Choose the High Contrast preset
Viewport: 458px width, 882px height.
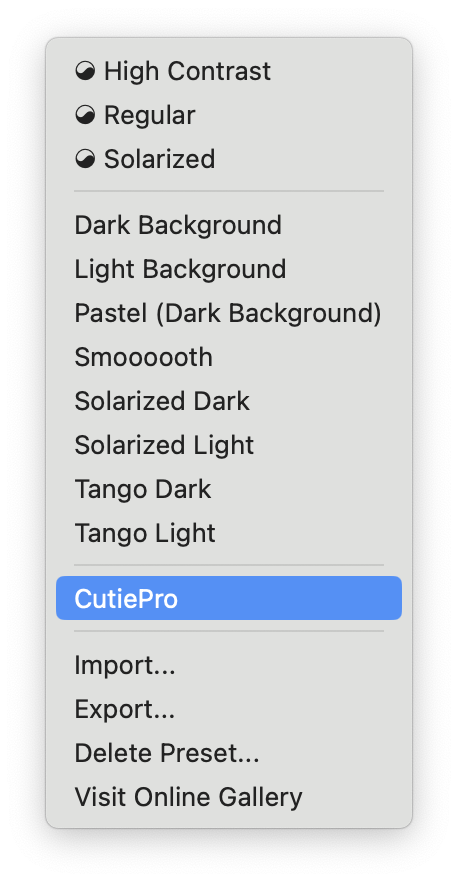229,71
